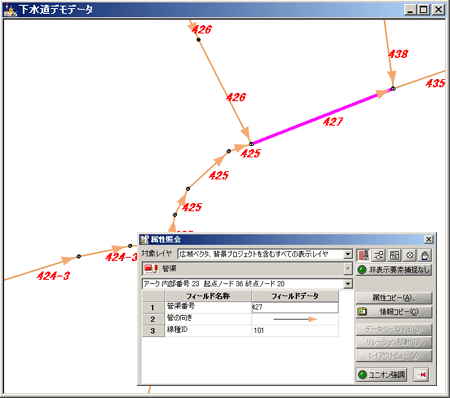The width and height of the screenshot is (450, 398).
Task: Click the 管渠 layer icon
Action: coord(151,269)
